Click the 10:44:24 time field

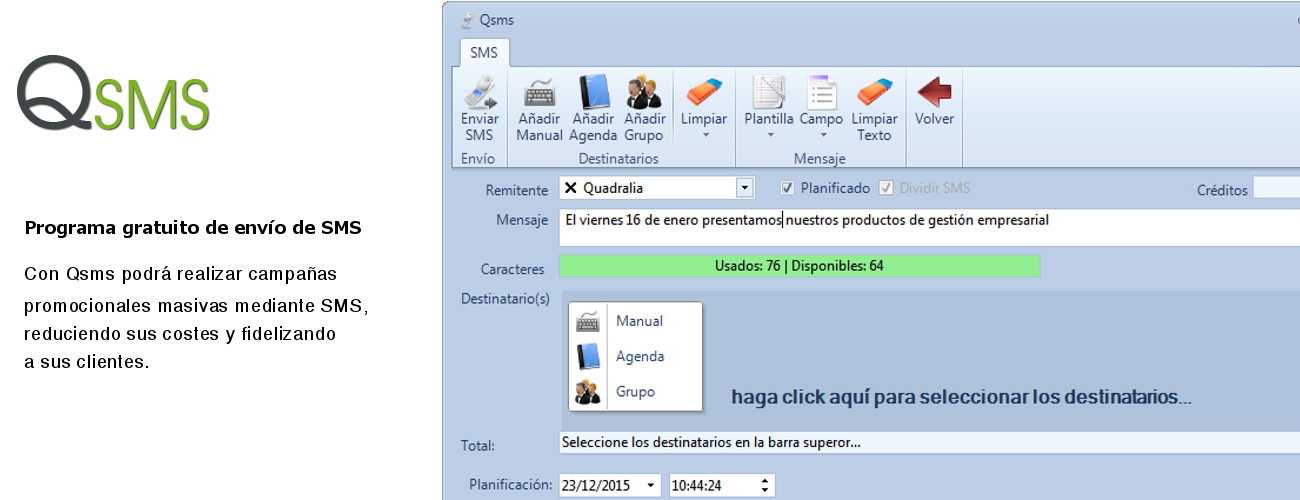[722, 485]
